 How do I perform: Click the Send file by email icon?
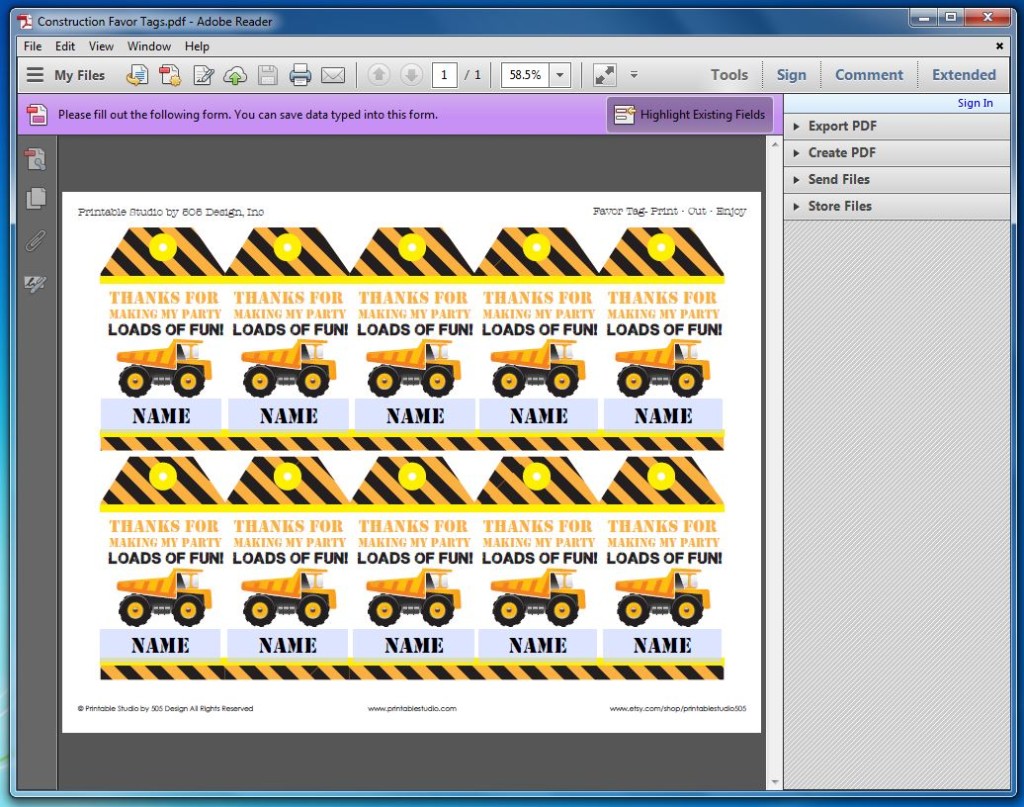point(333,75)
